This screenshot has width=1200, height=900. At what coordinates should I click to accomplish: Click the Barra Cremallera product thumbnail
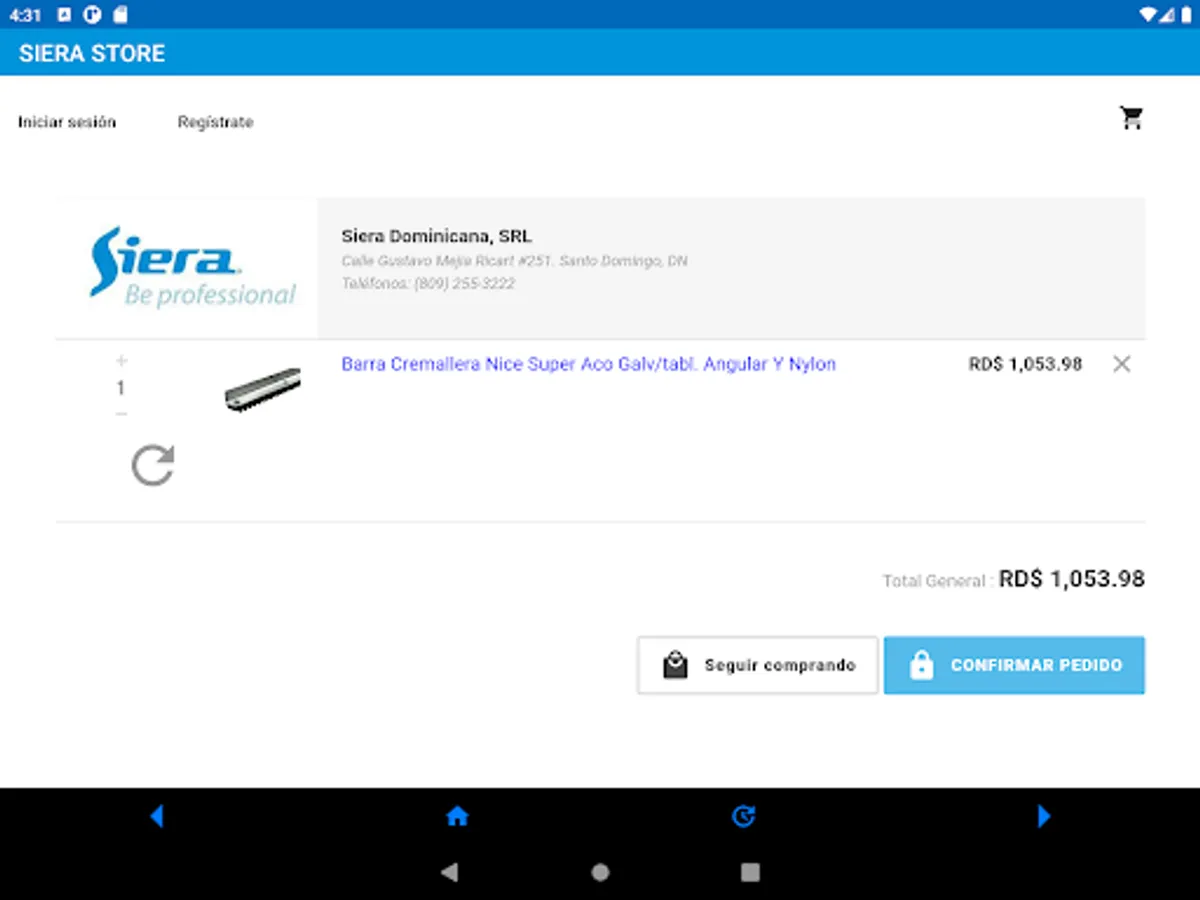(262, 390)
